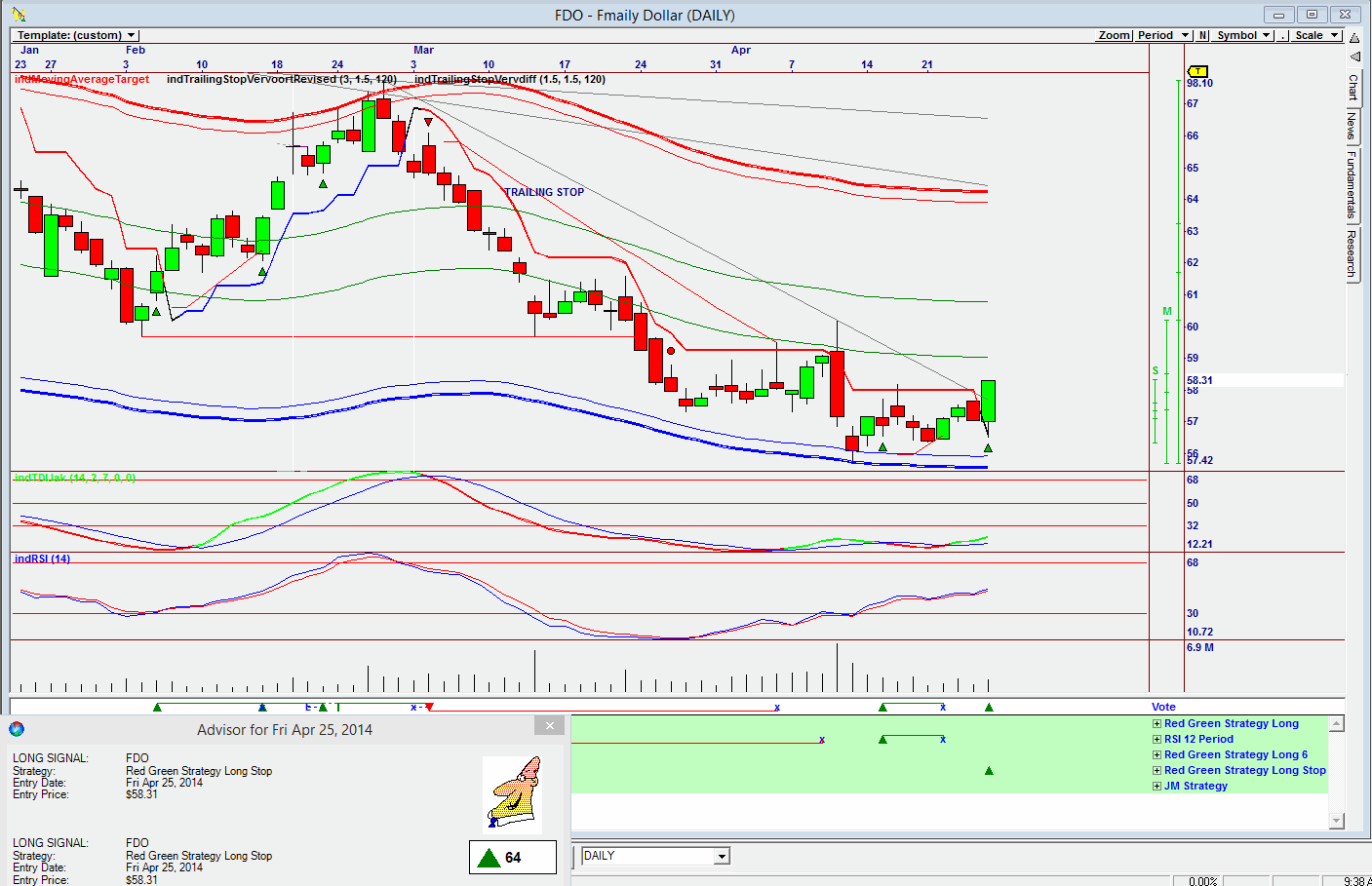
Task: Open the Symbol dropdown
Action: [1244, 35]
